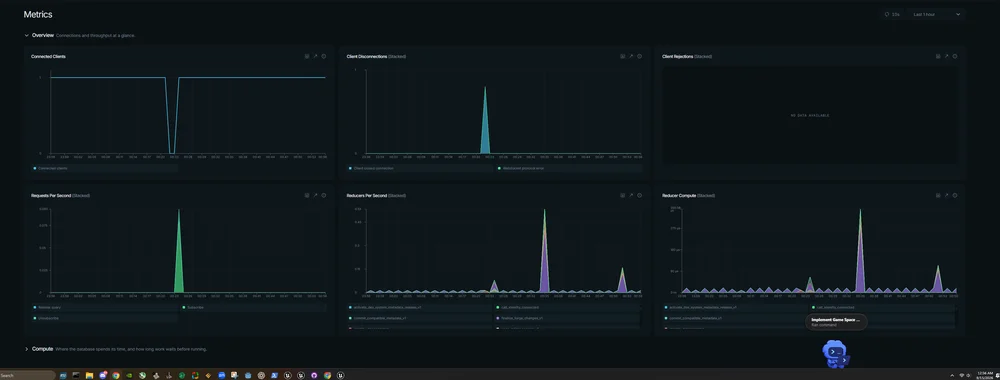The height and width of the screenshot is (380, 1000).
Task: Click the Implement Game Space notification bubble
Action: [836, 322]
